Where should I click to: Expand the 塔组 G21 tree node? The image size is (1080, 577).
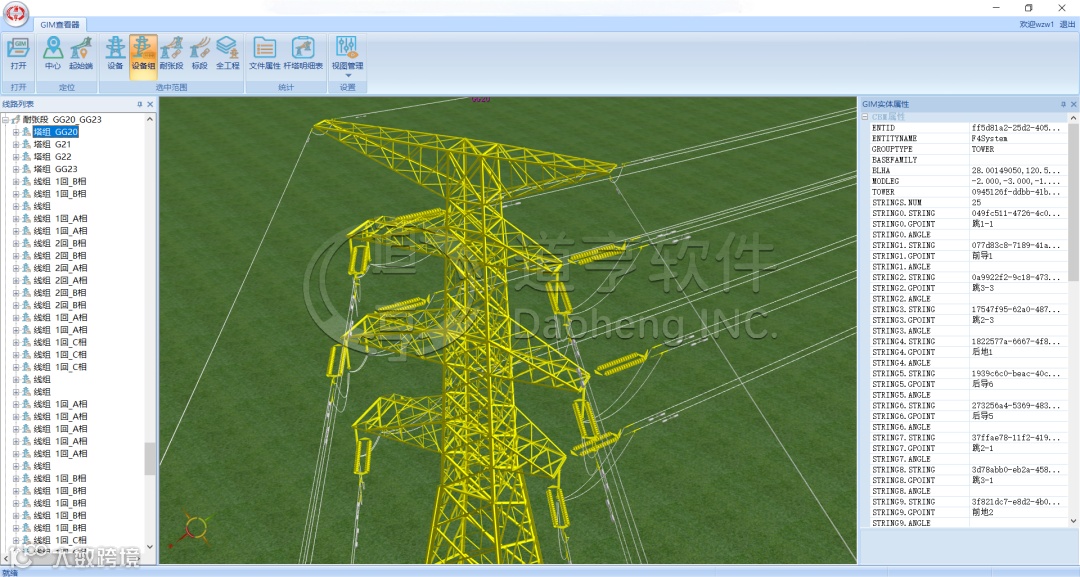click(15, 145)
